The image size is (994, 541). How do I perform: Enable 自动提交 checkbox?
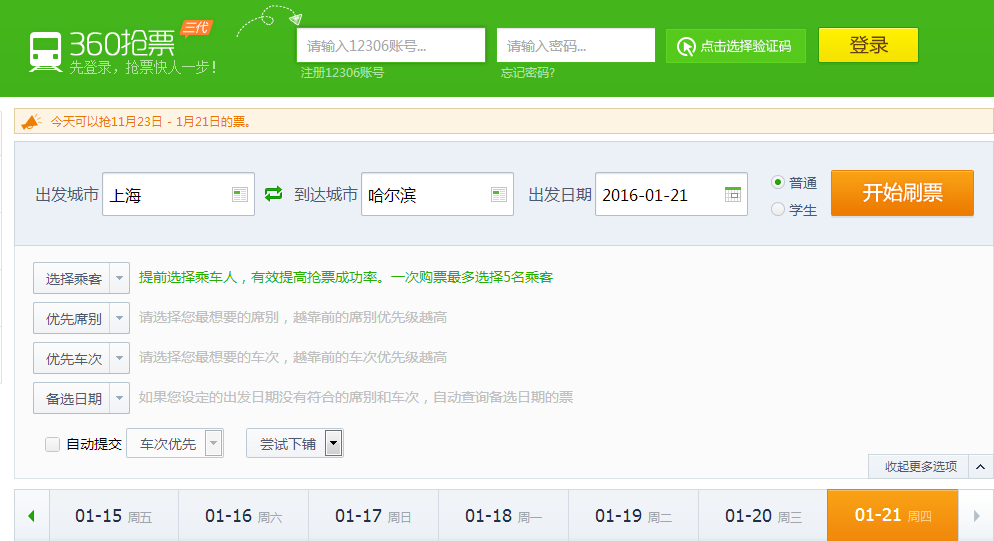tap(53, 444)
